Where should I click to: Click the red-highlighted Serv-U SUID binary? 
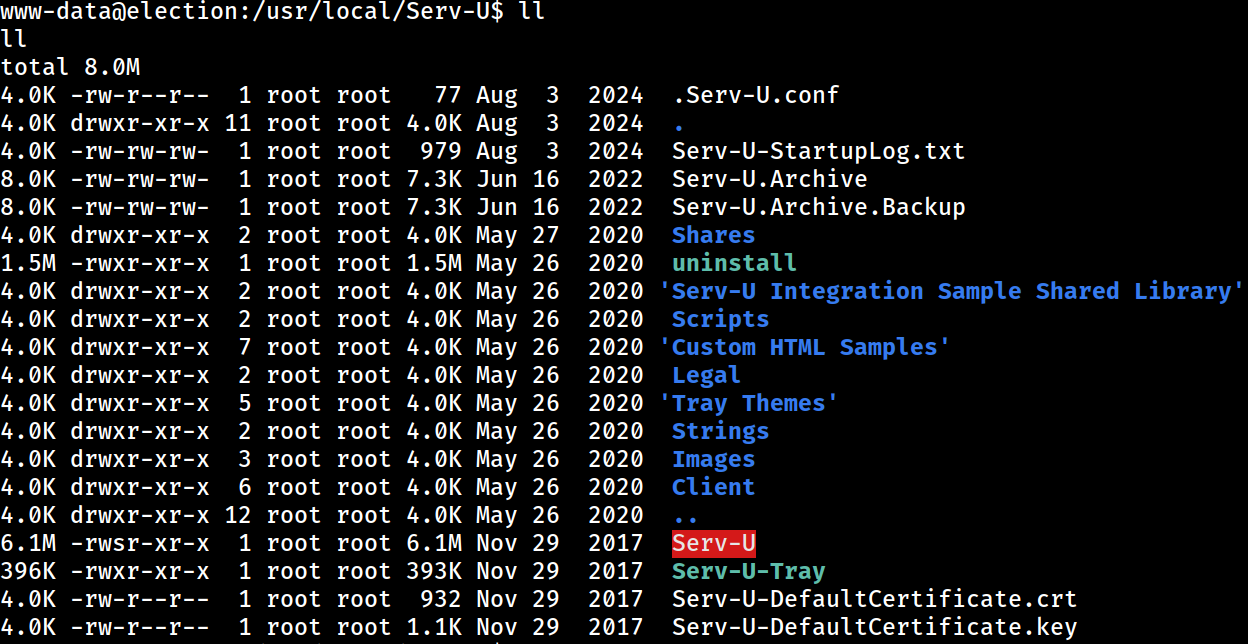[713, 543]
